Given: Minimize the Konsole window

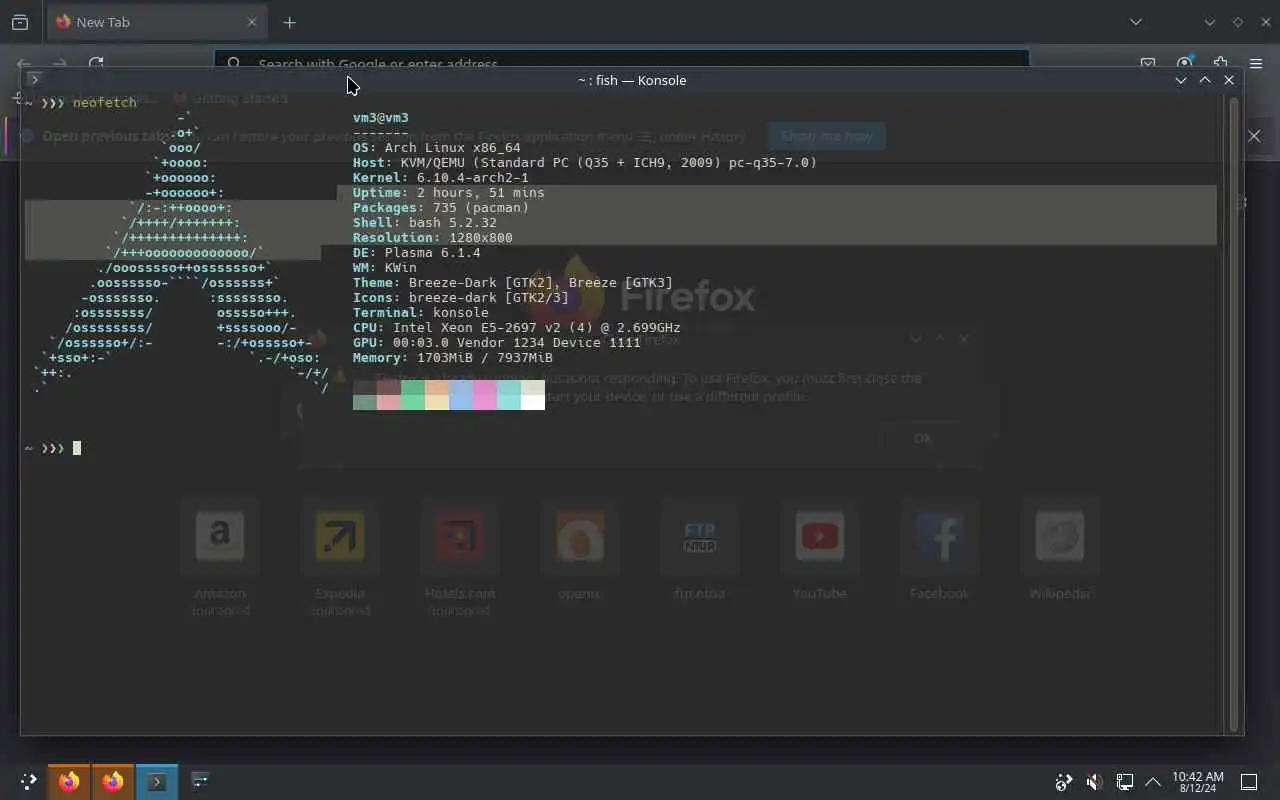Looking at the screenshot, I should pyautogui.click(x=1181, y=80).
